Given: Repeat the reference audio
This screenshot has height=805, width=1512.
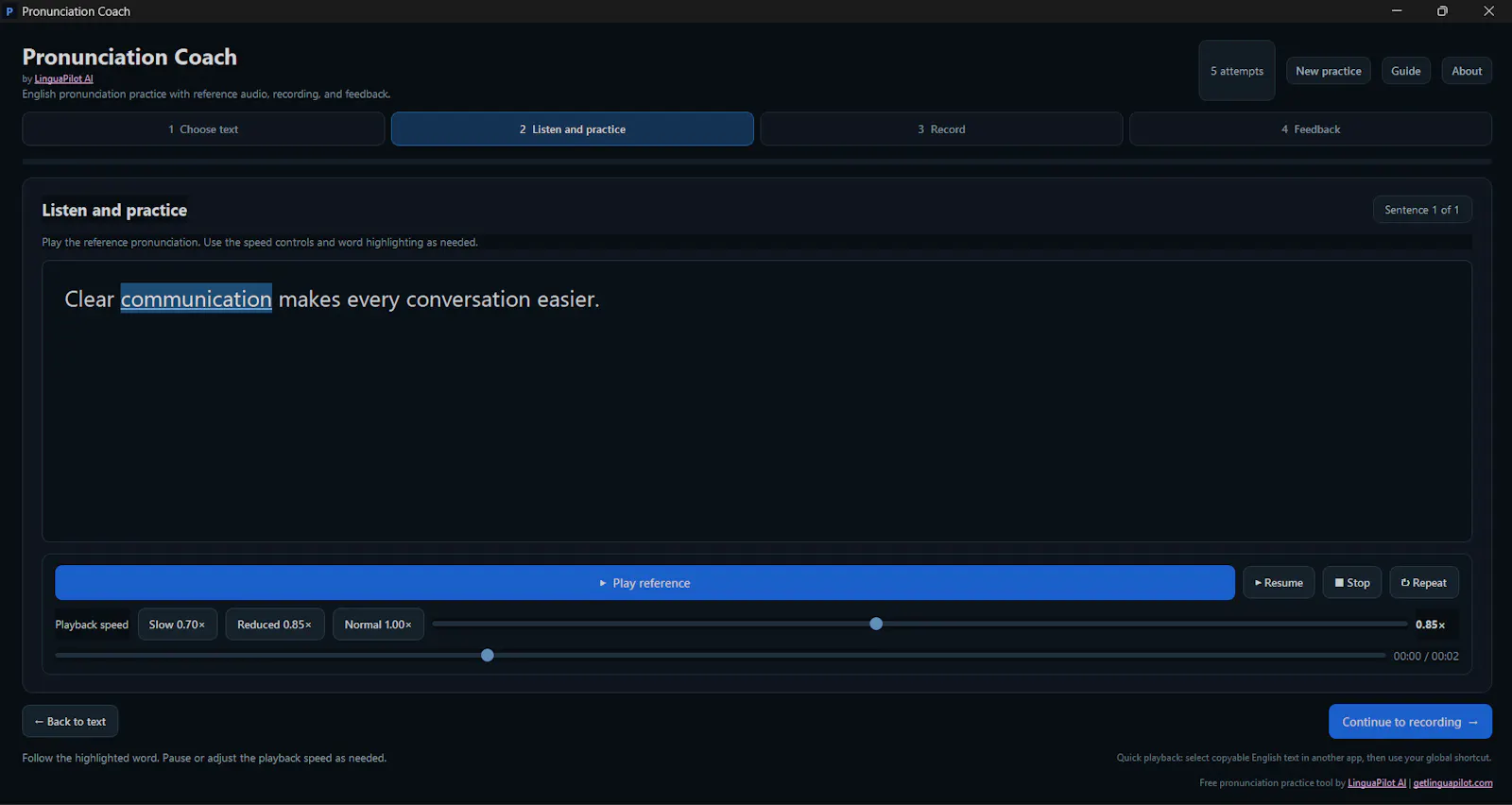Looking at the screenshot, I should 1424,583.
